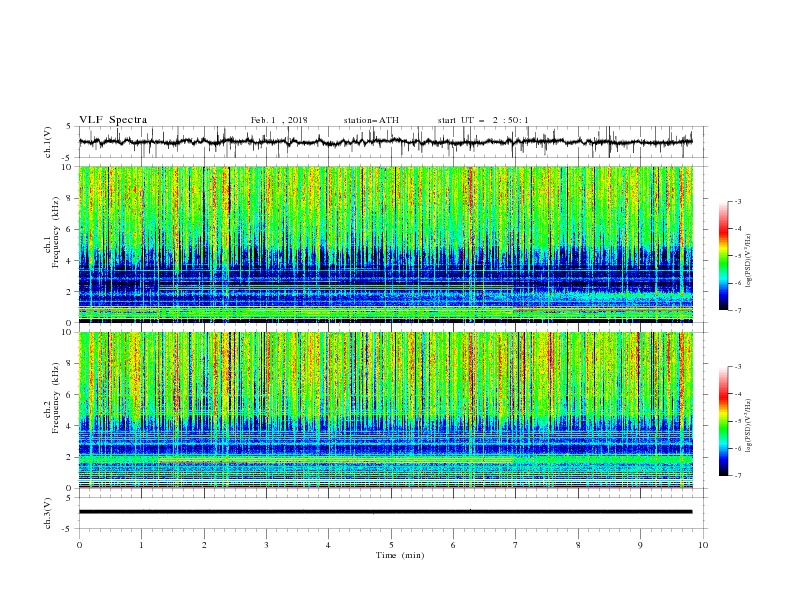Click time axis tick label "0"
Viewport: 792px width, 612px height.
(x=79, y=545)
